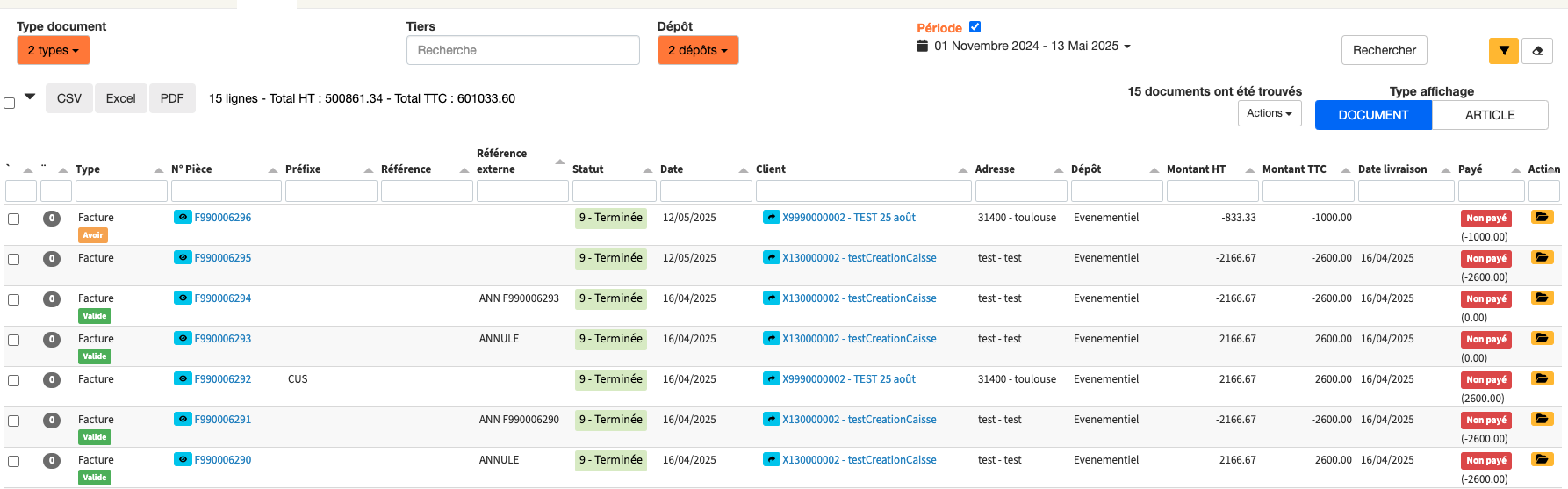Export the list as Excel

pos(121,98)
